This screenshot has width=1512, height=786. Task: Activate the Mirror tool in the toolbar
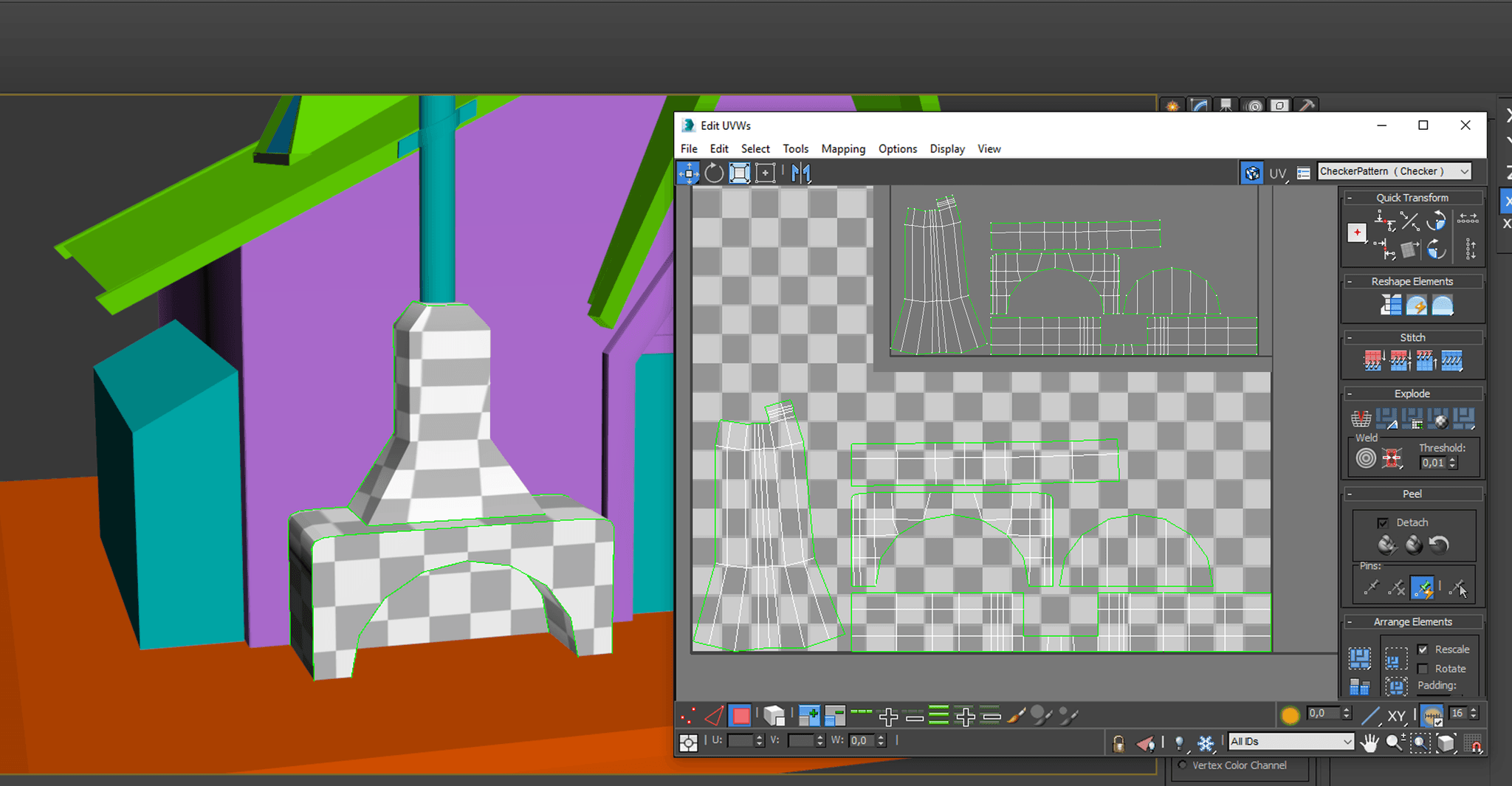[801, 173]
